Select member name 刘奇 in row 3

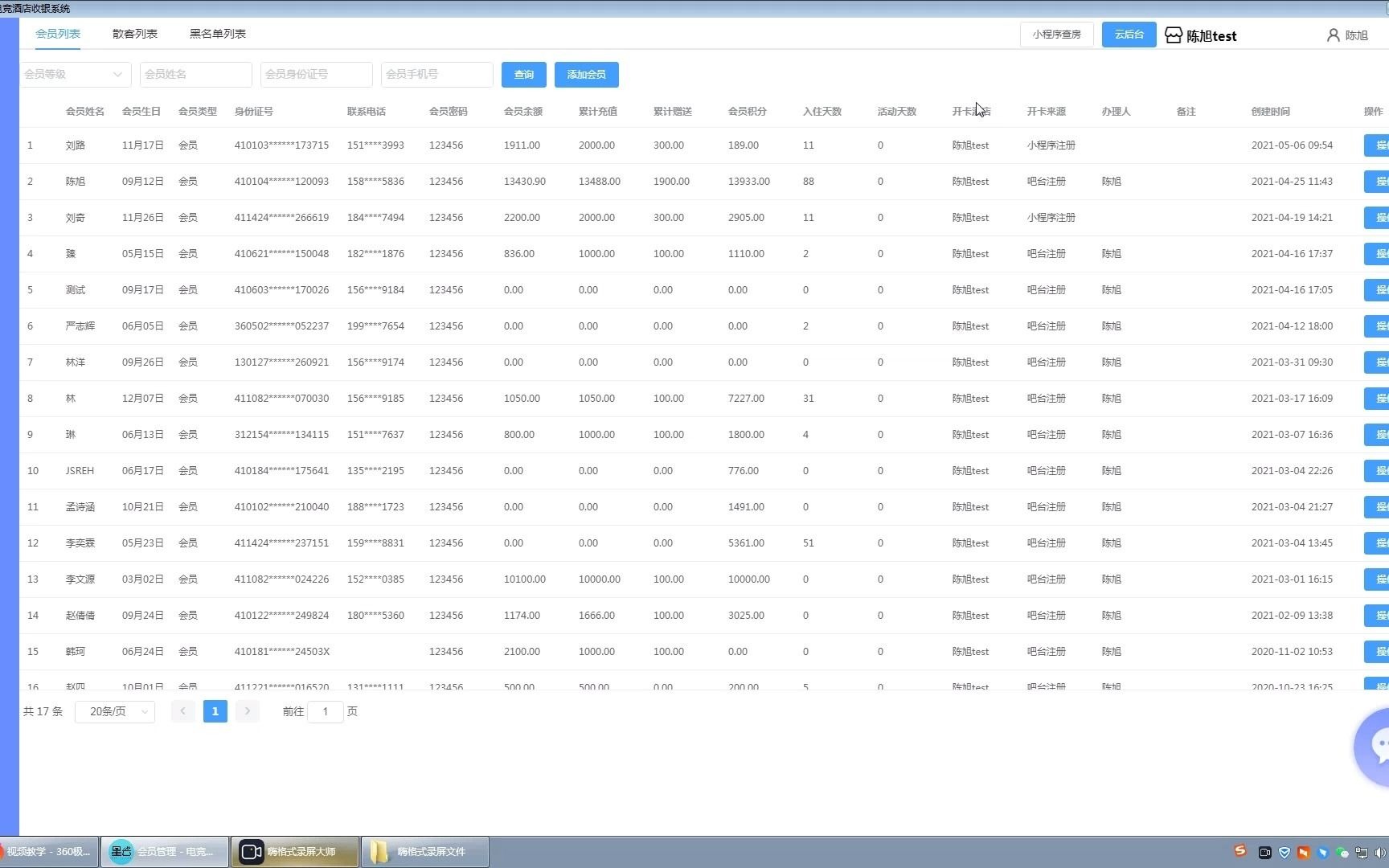tap(76, 218)
